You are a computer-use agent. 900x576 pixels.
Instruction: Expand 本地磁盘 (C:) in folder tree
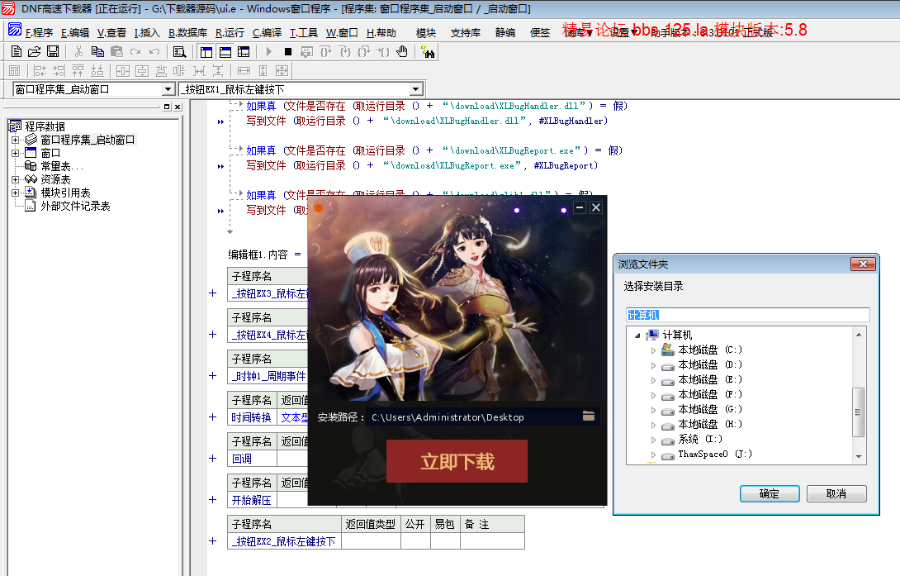pos(653,350)
